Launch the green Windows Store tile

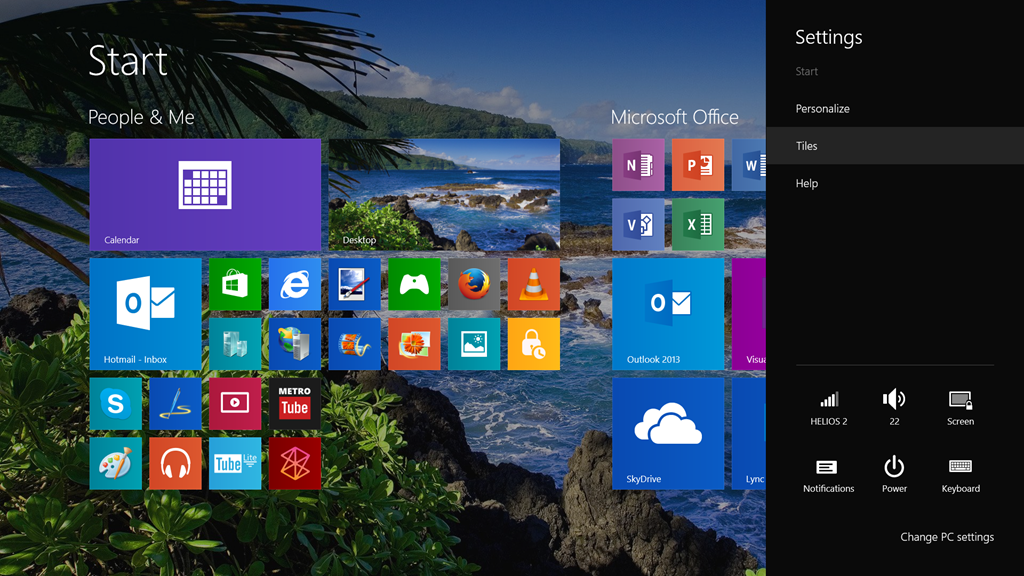coord(235,284)
